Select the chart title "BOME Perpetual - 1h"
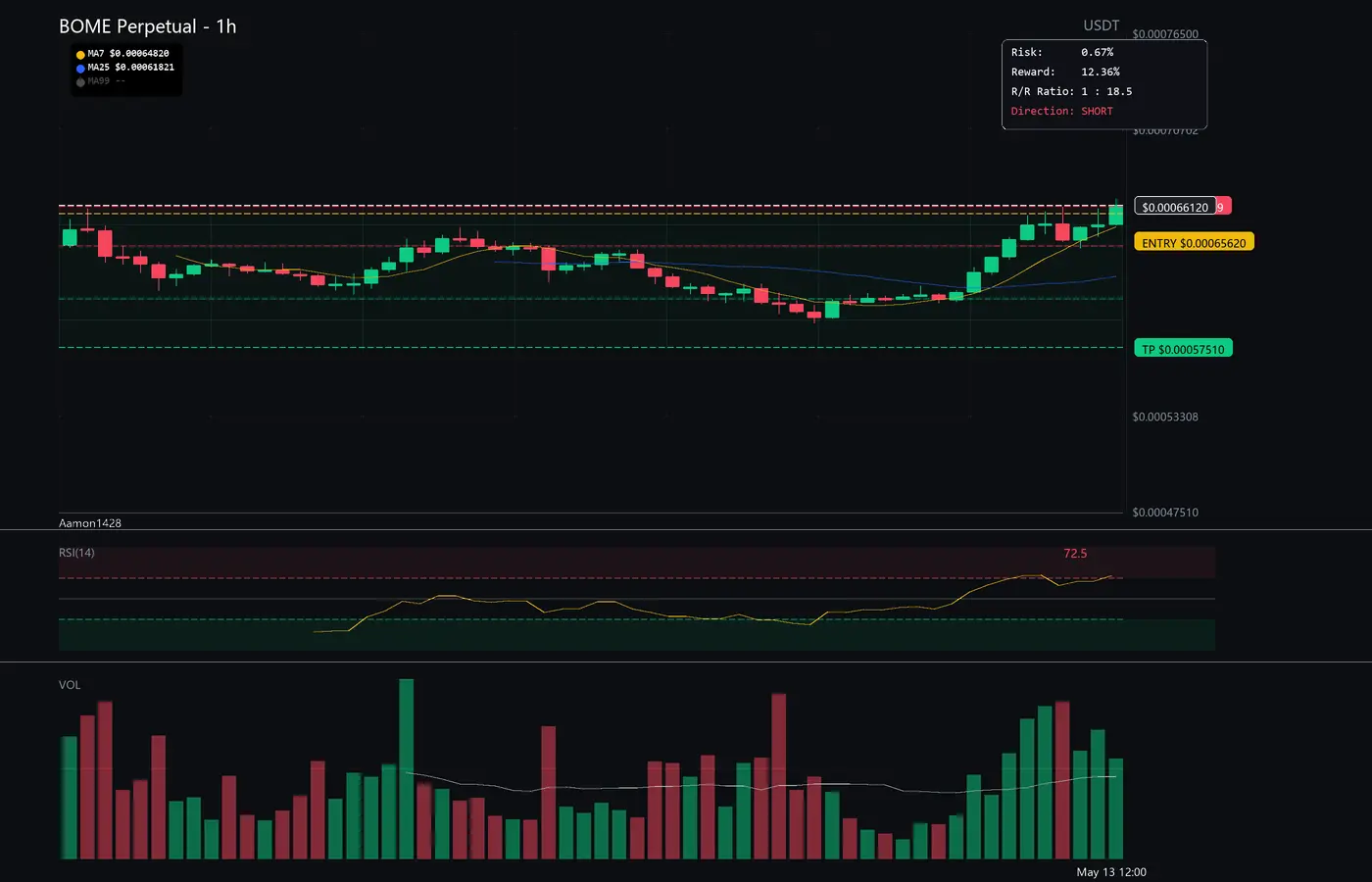 tap(148, 26)
